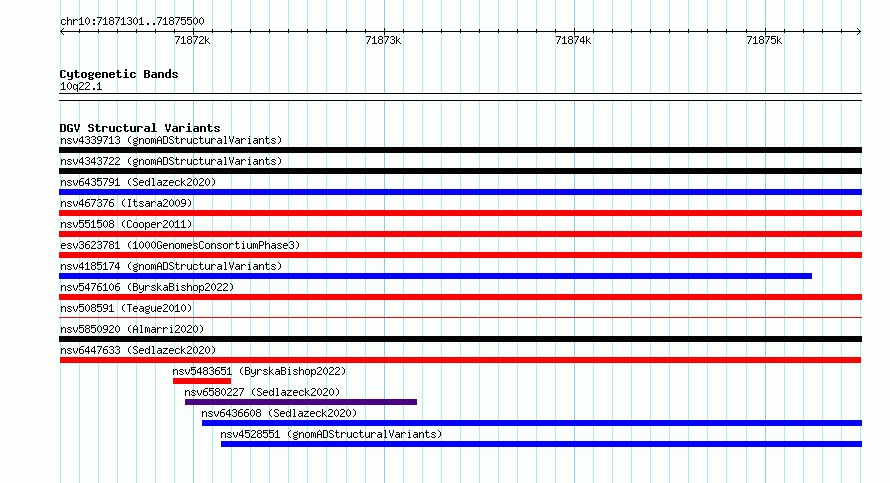Click the right arrow of the ruler
The image size is (890, 483).
click(859, 31)
